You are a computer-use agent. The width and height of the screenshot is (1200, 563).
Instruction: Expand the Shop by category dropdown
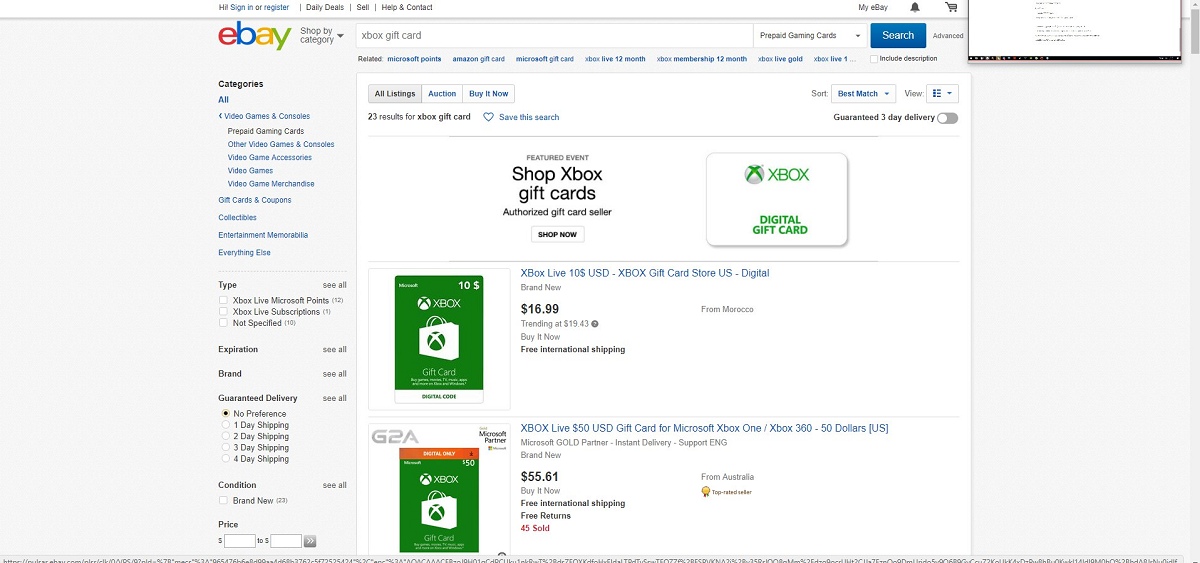coord(321,36)
